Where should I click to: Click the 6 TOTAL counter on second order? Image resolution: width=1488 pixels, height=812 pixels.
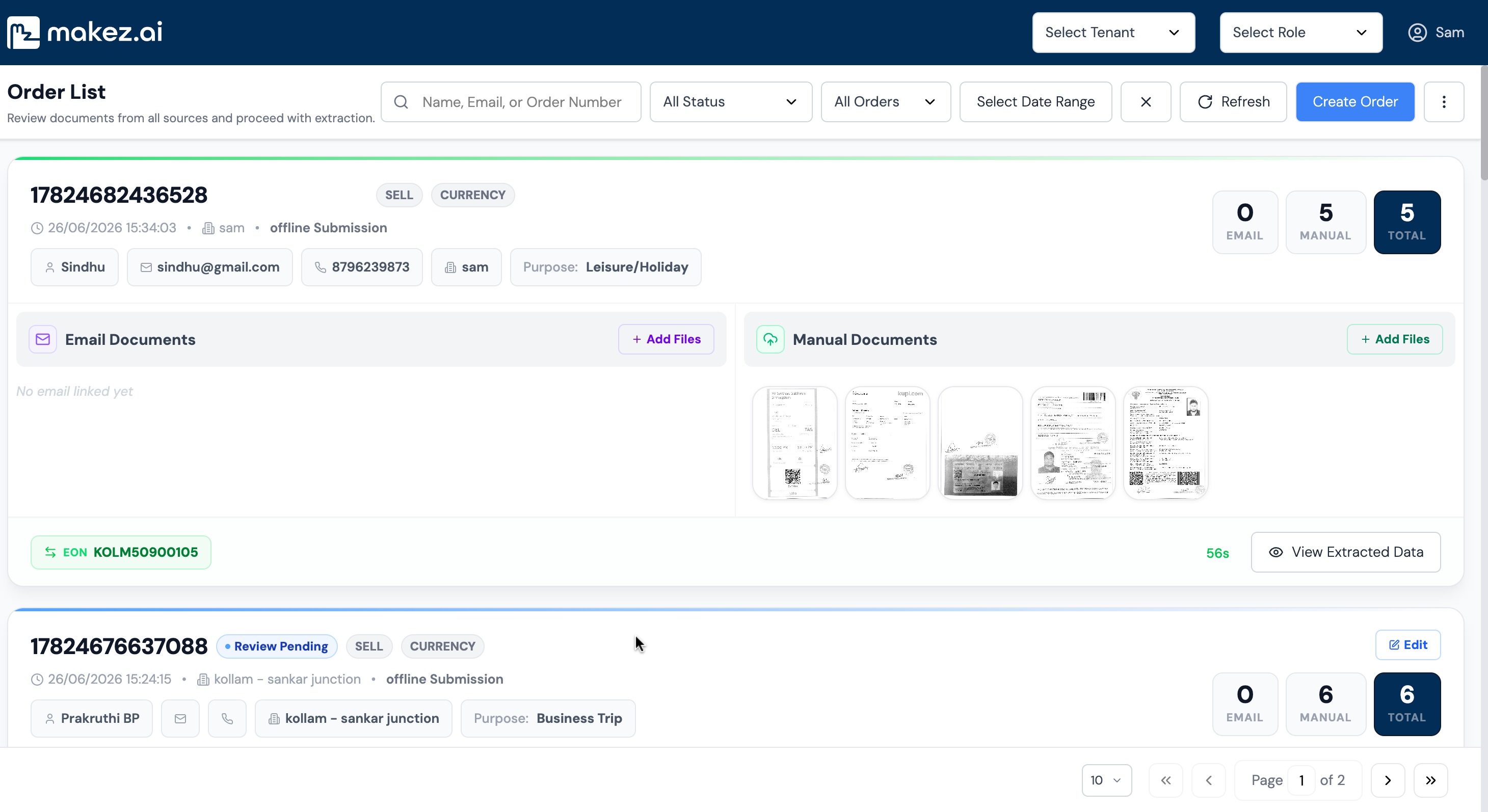(1406, 704)
